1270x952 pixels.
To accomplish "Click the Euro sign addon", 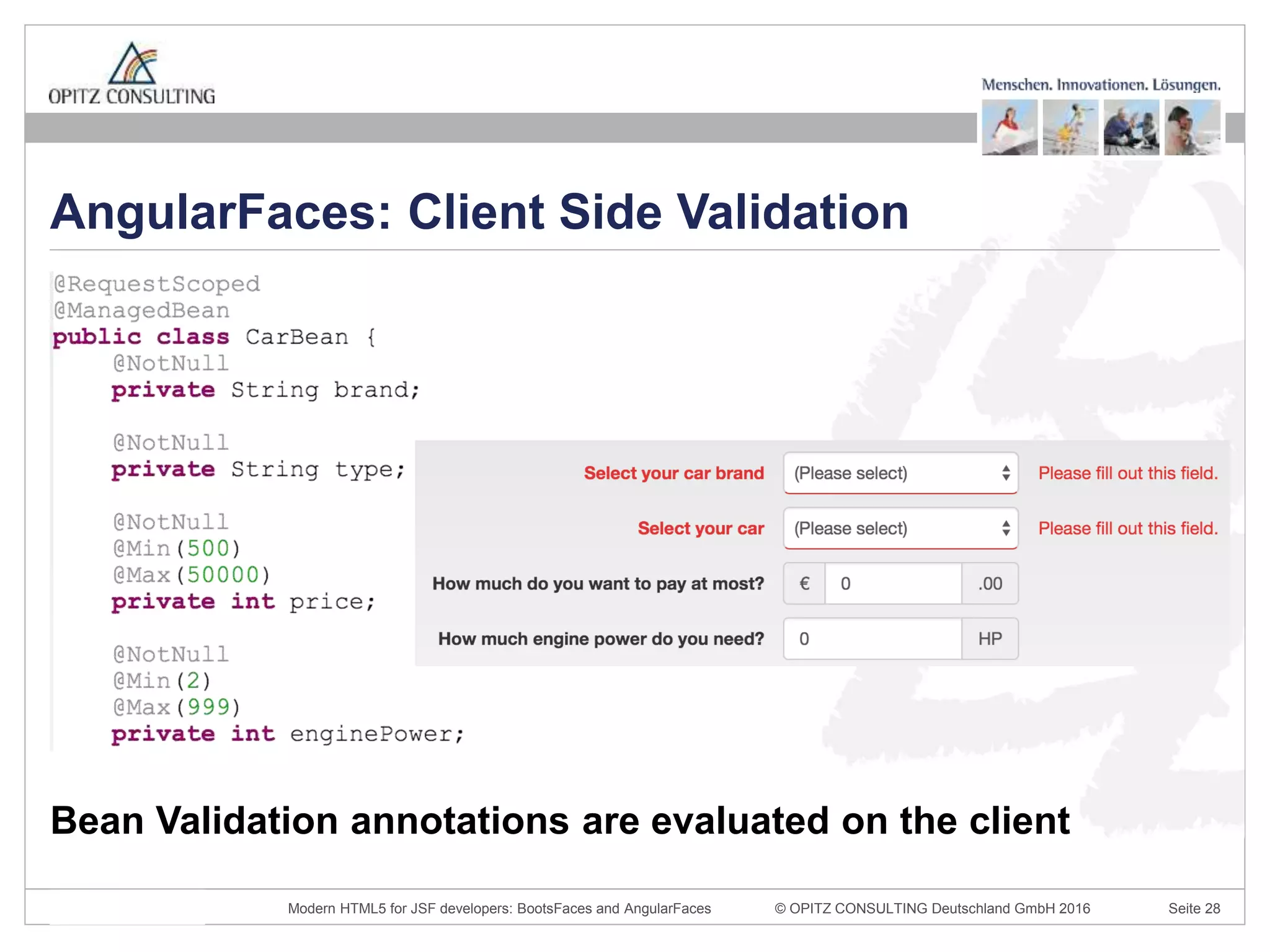I will click(804, 583).
